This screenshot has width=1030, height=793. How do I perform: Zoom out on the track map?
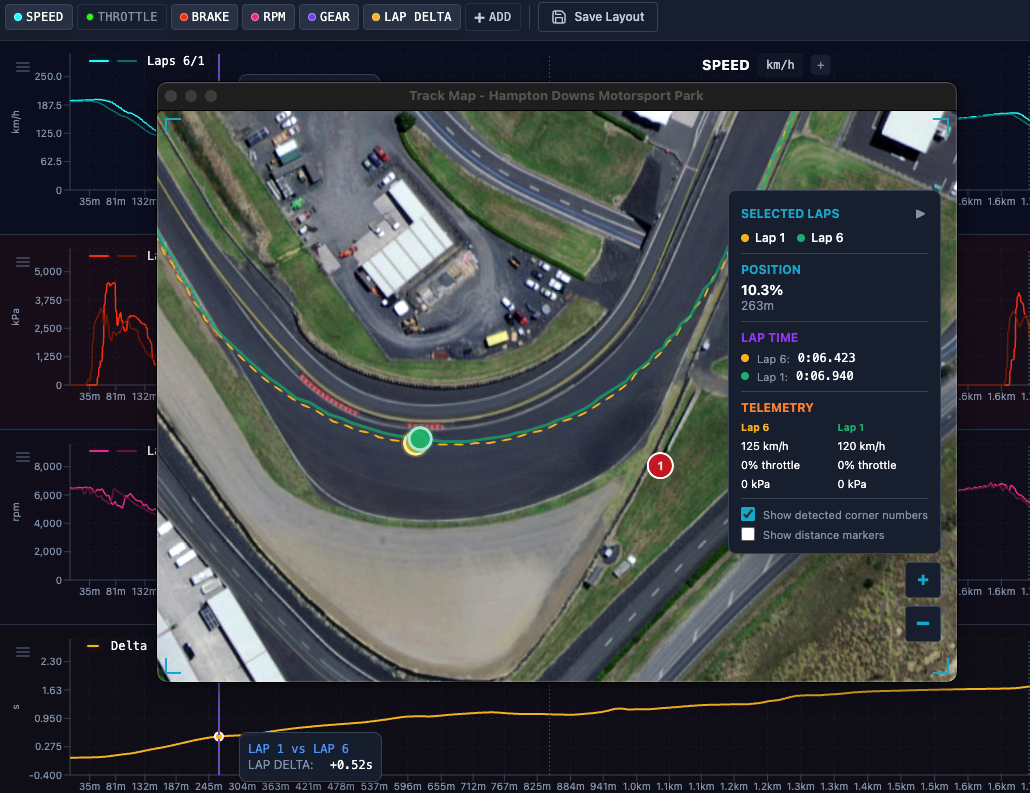click(x=922, y=624)
